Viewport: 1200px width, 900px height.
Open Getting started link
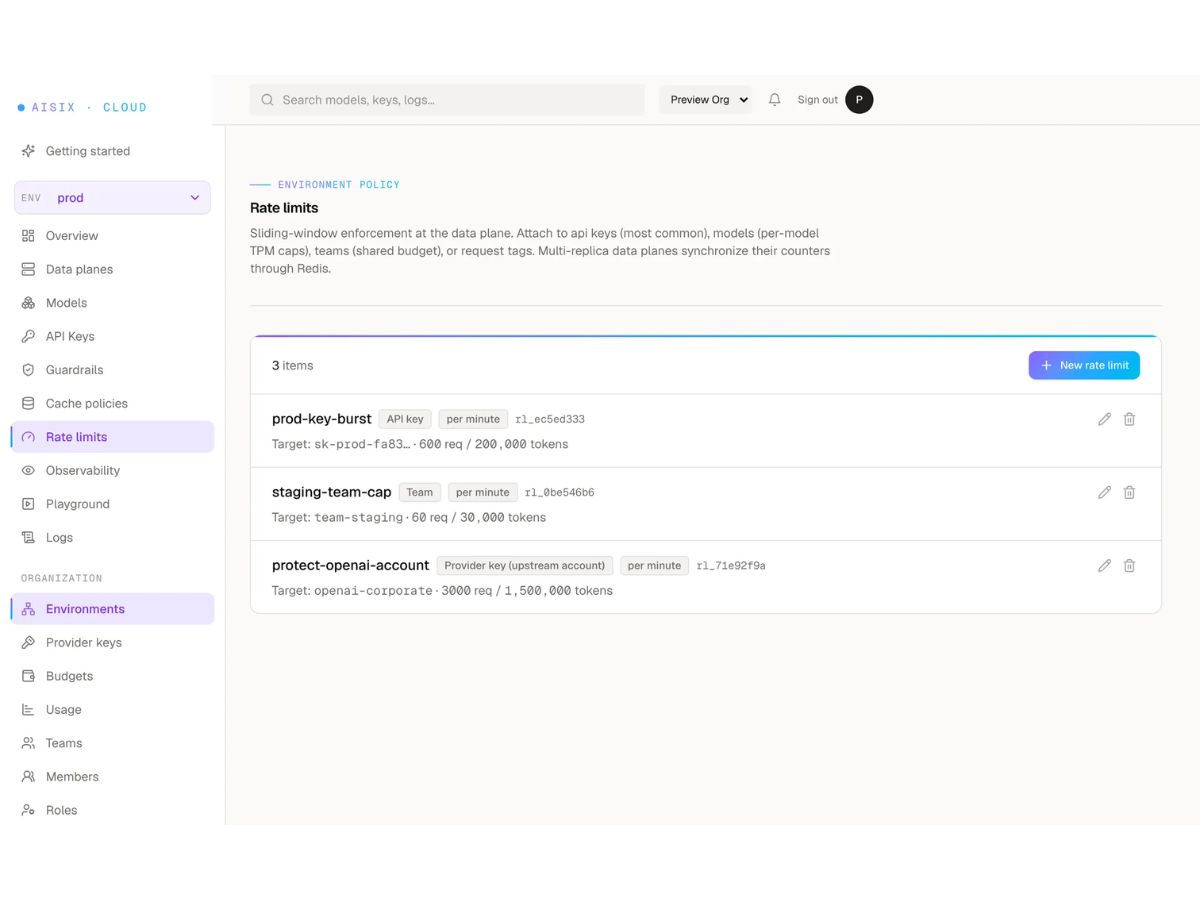[112, 151]
